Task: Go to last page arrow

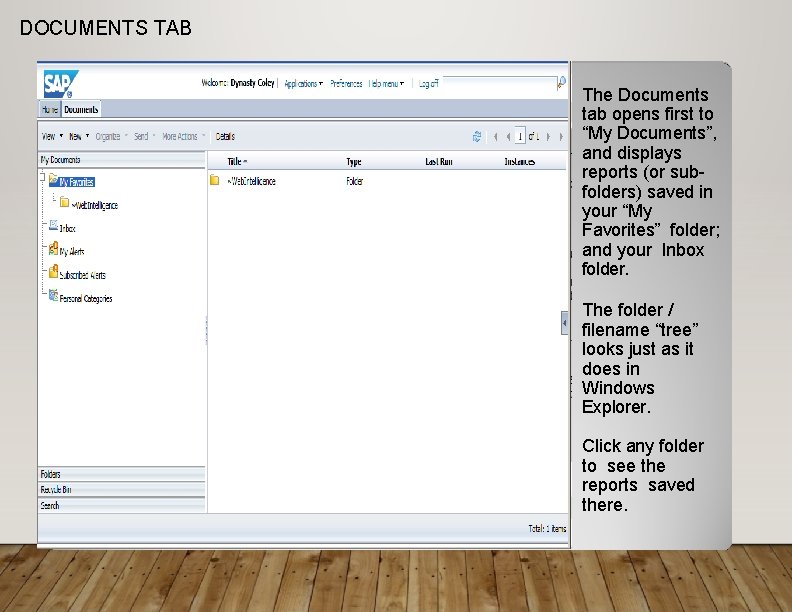Action: coord(561,136)
